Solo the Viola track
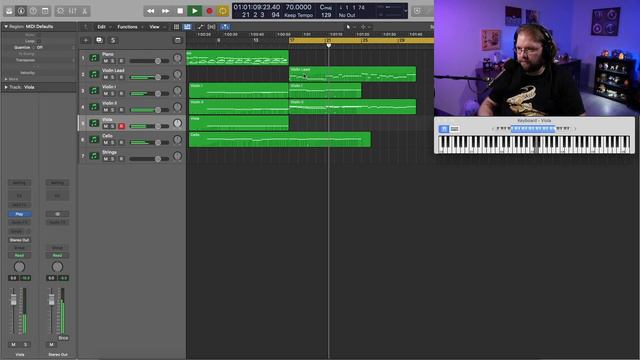640x360 pixels. point(113,126)
